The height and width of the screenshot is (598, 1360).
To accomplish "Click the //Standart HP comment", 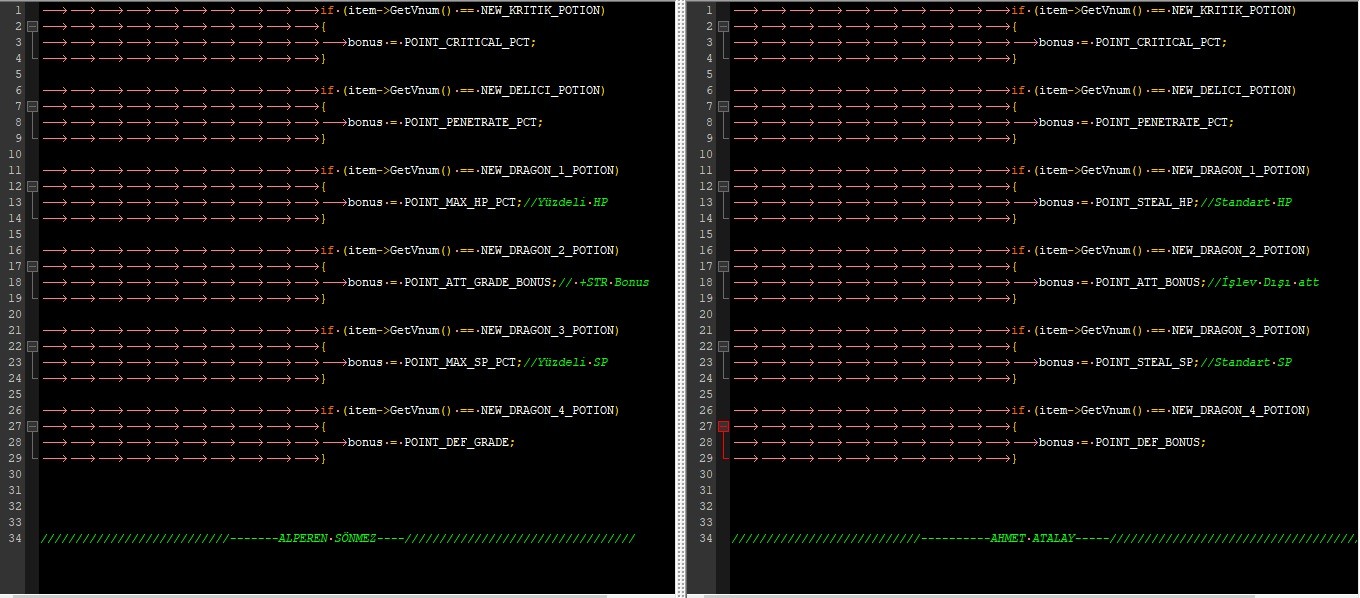I will (1248, 202).
